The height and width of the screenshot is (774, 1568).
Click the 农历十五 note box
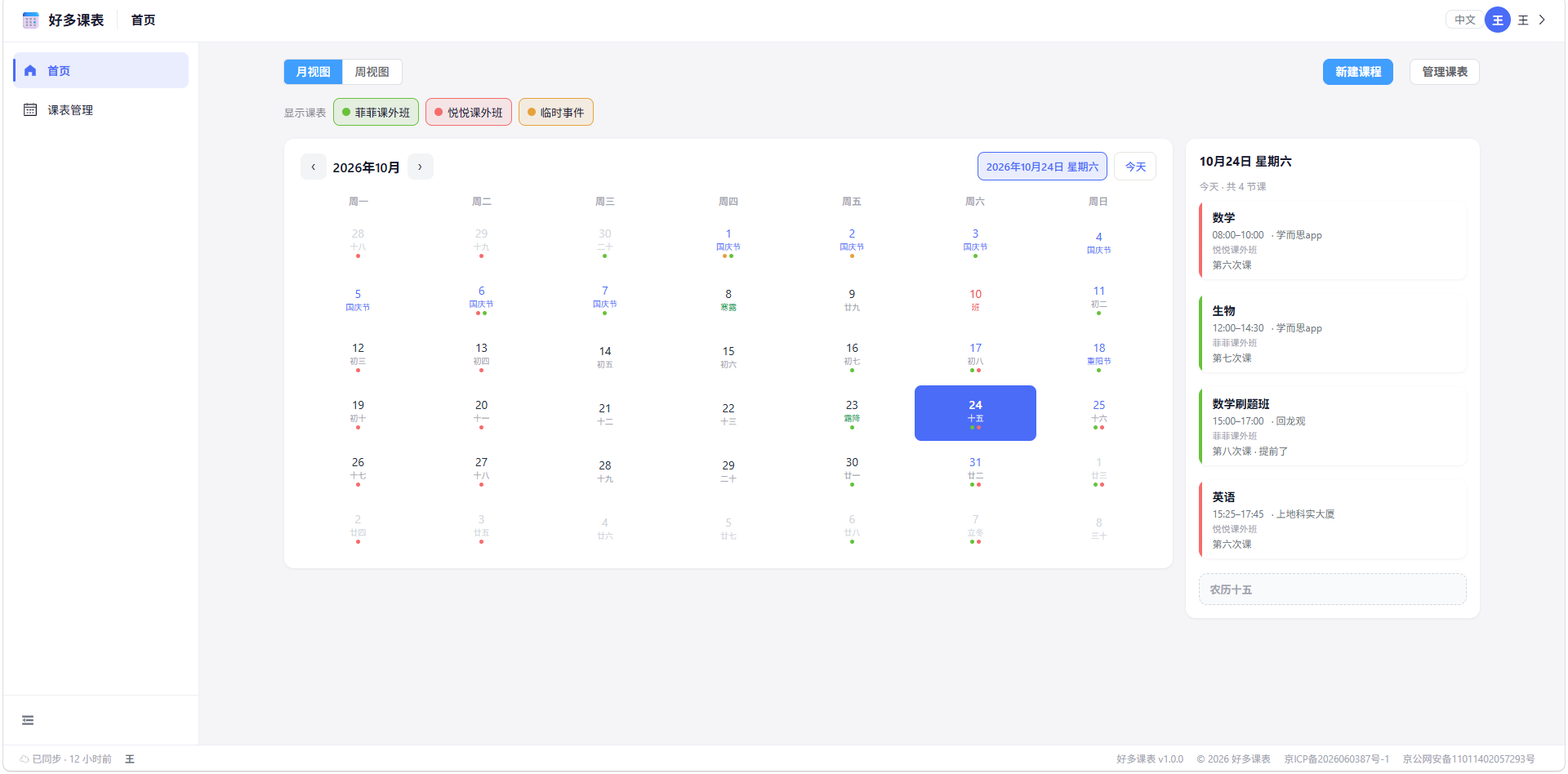click(x=1333, y=589)
